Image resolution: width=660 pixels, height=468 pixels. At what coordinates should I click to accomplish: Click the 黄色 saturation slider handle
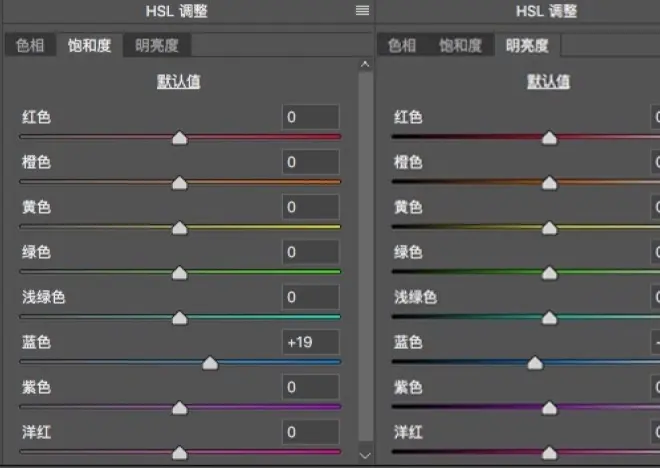pyautogui.click(x=180, y=228)
